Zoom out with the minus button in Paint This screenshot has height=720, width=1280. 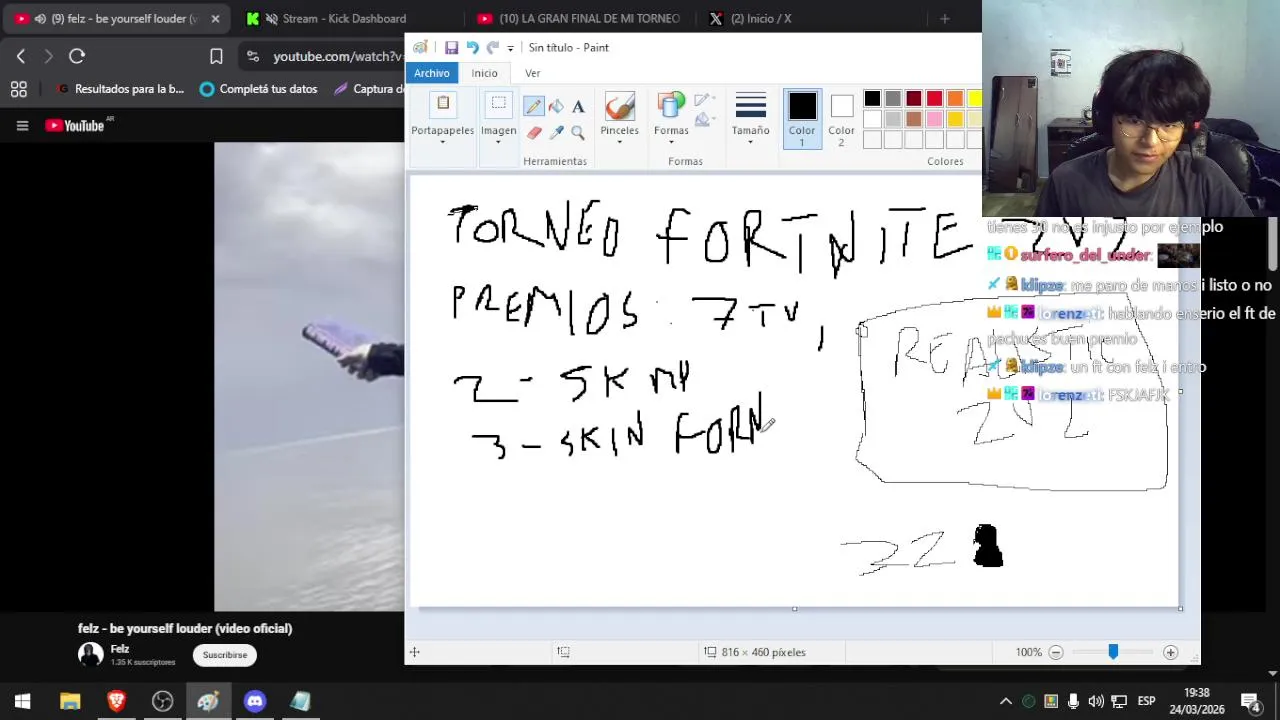click(1055, 652)
